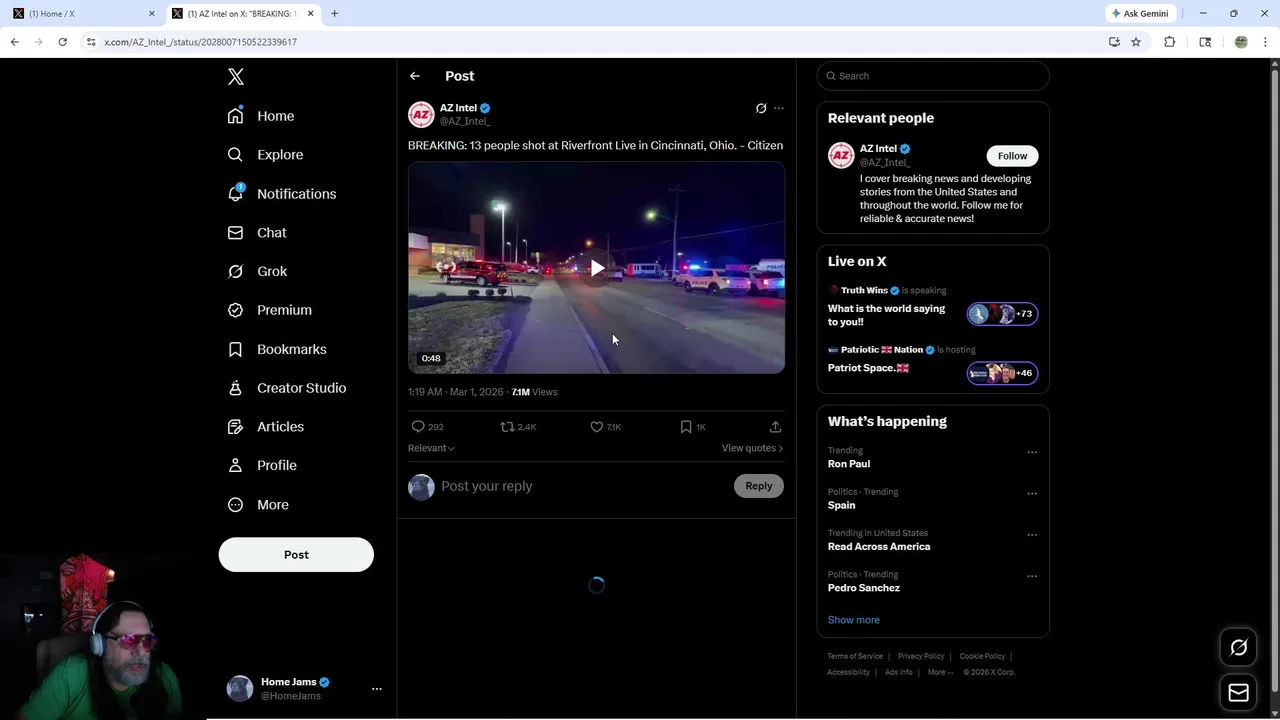The width and height of the screenshot is (1280, 720).
Task: Click the Grok icon on AZ Intel post
Action: click(761, 108)
